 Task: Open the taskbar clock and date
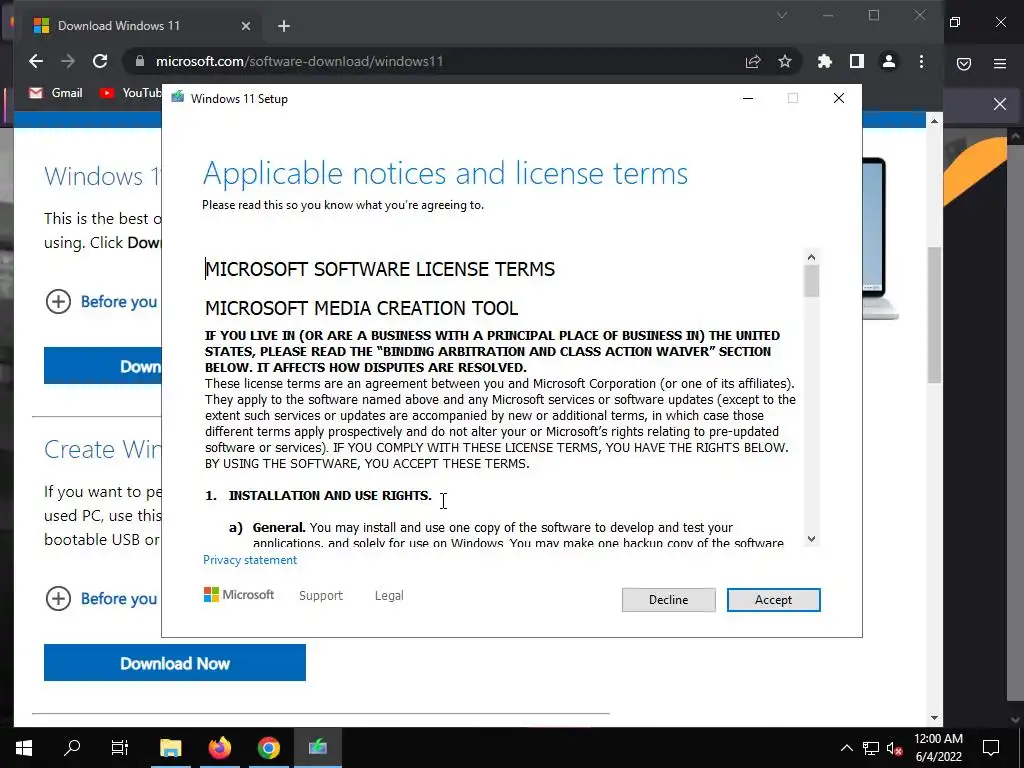(938, 748)
